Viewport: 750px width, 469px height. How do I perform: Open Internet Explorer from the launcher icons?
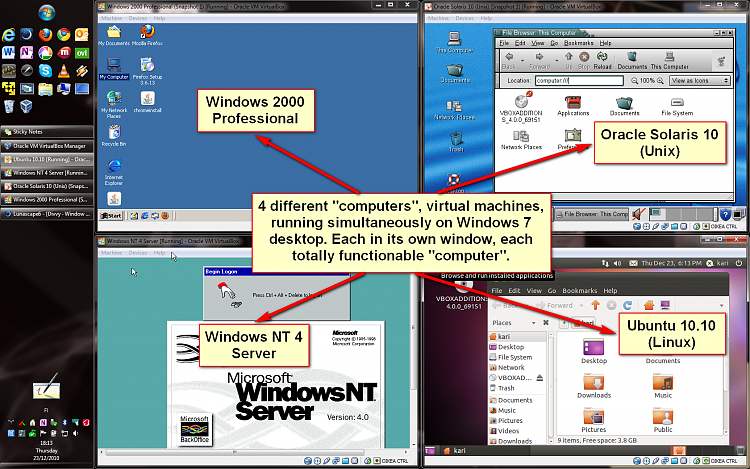(9, 35)
